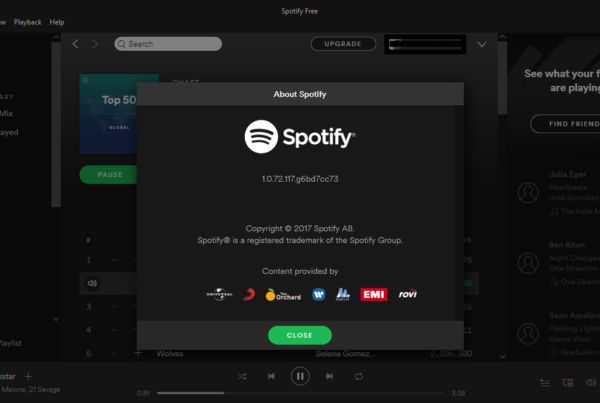Click Sean Aquilina's avatar icon

pos(528,334)
